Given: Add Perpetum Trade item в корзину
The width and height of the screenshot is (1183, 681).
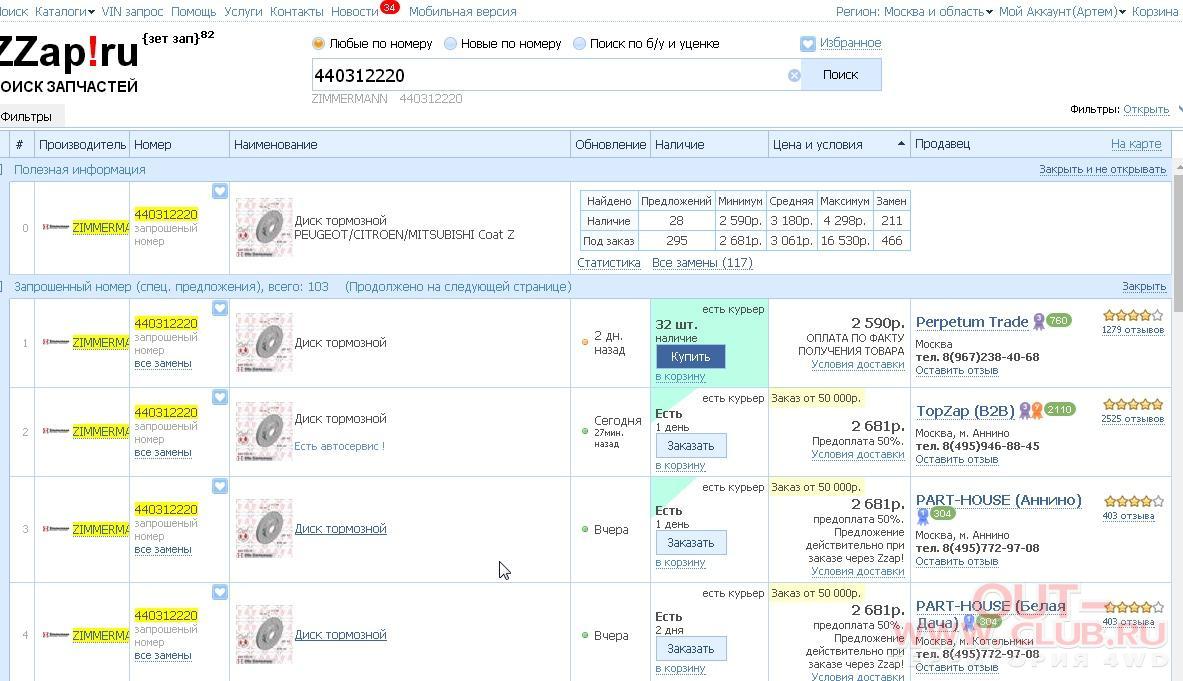Looking at the screenshot, I should click(x=680, y=376).
